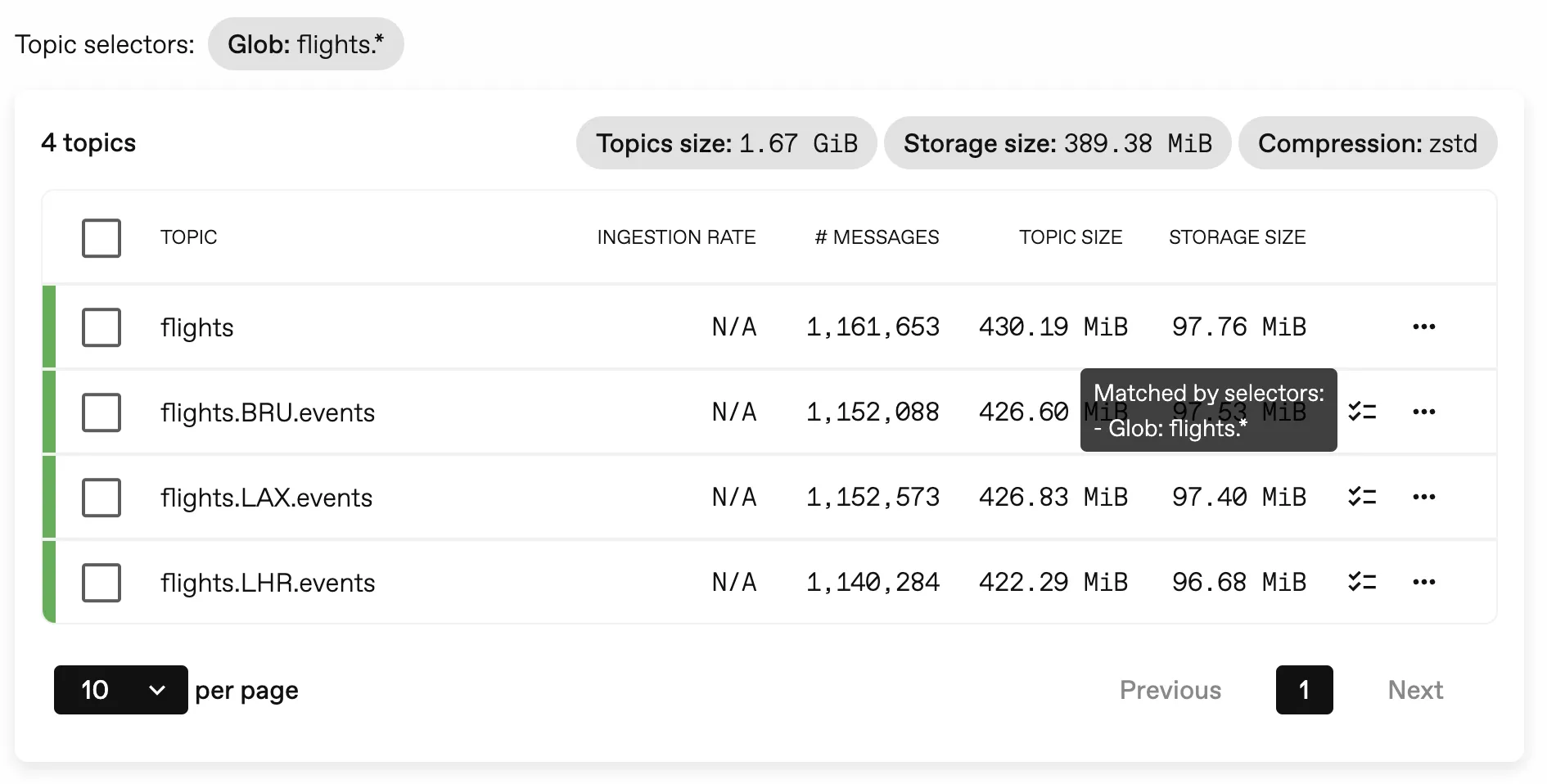Select the flights.LAX.events checkbox
The height and width of the screenshot is (784, 1547).
click(x=101, y=497)
